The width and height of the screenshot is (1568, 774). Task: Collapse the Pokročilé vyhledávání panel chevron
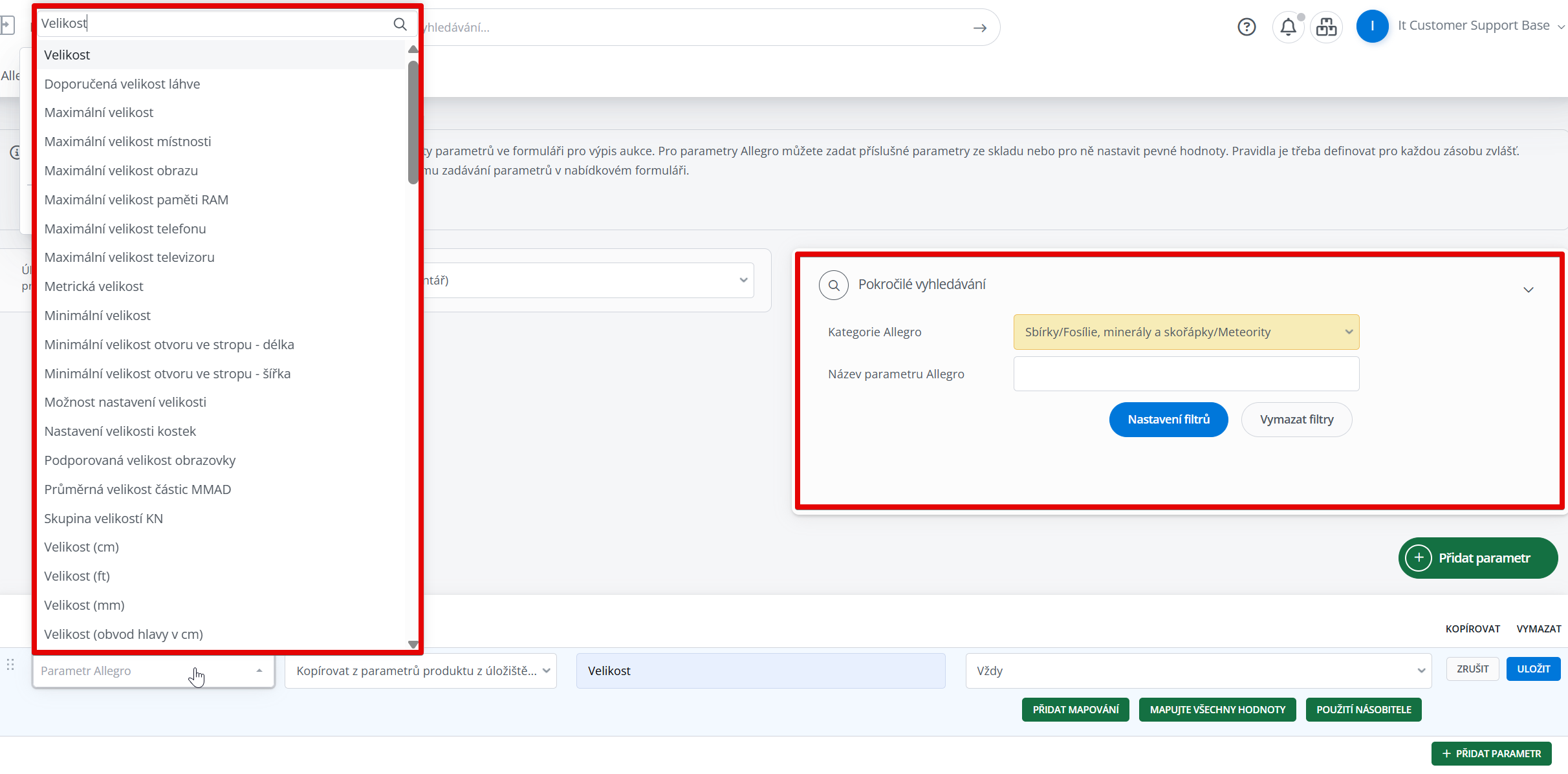(x=1529, y=290)
